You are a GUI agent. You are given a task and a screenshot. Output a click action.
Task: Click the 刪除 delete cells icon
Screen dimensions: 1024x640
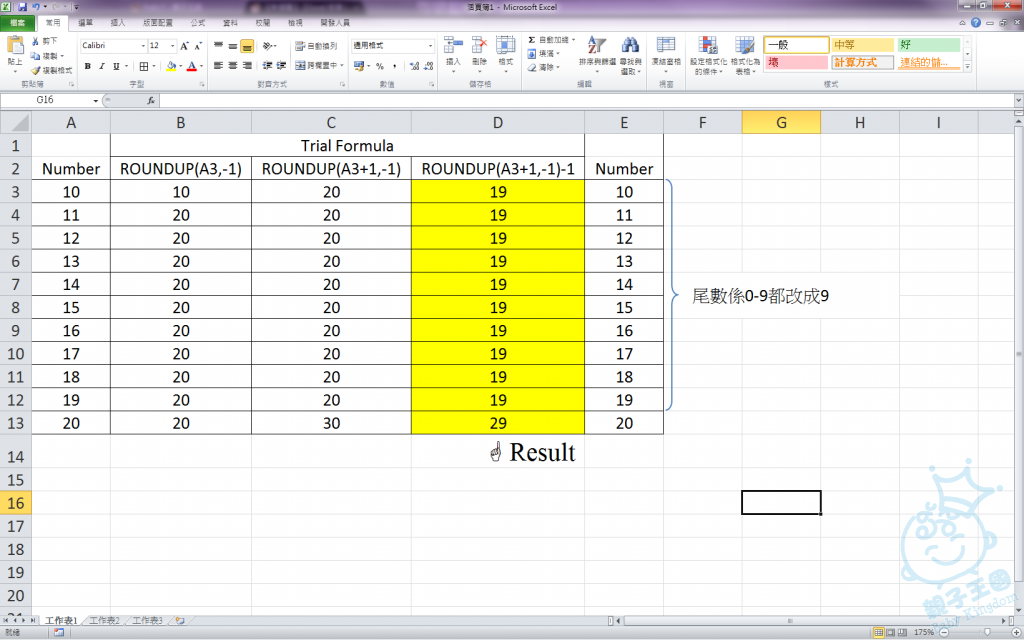tap(480, 44)
